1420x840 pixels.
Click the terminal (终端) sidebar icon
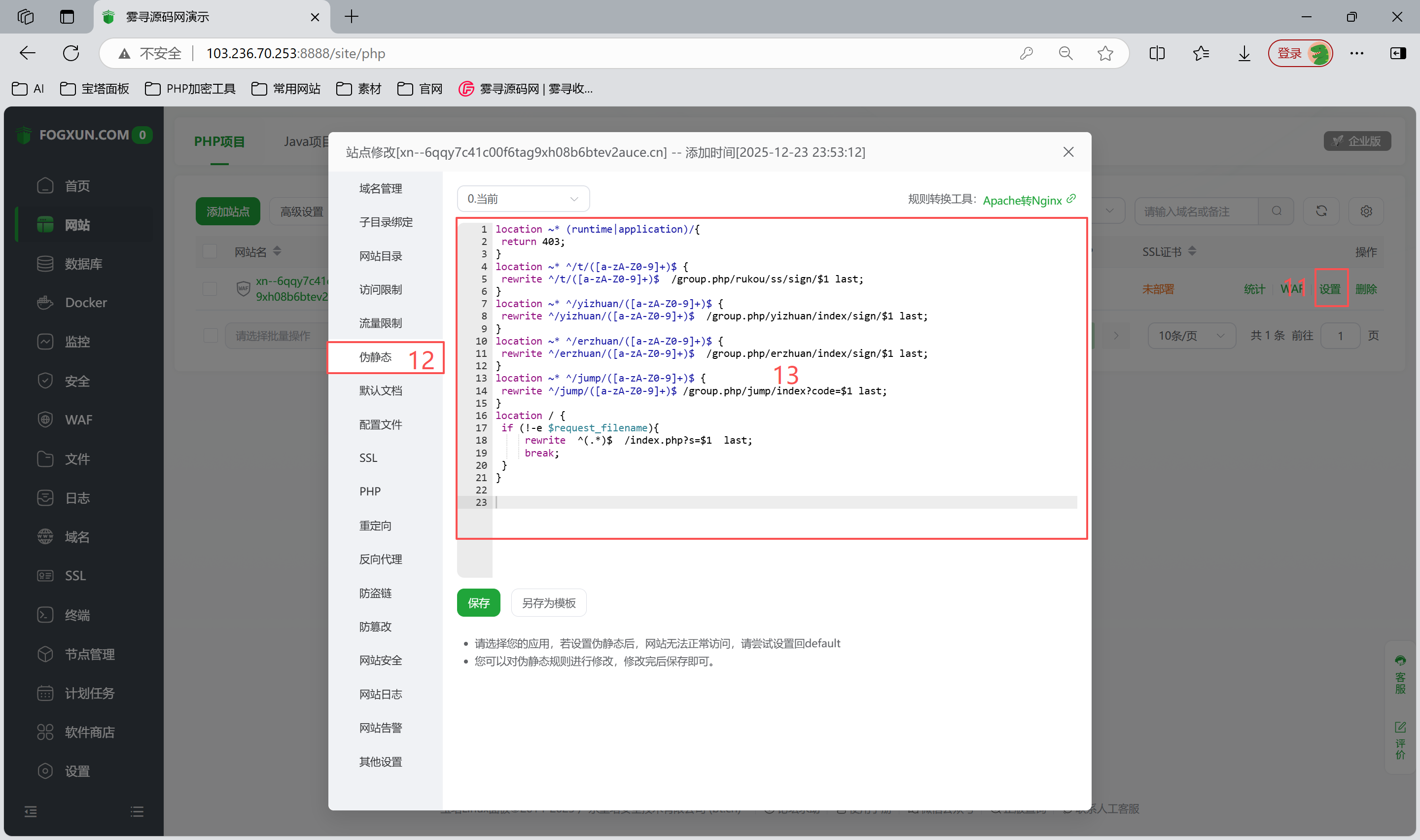point(45,615)
